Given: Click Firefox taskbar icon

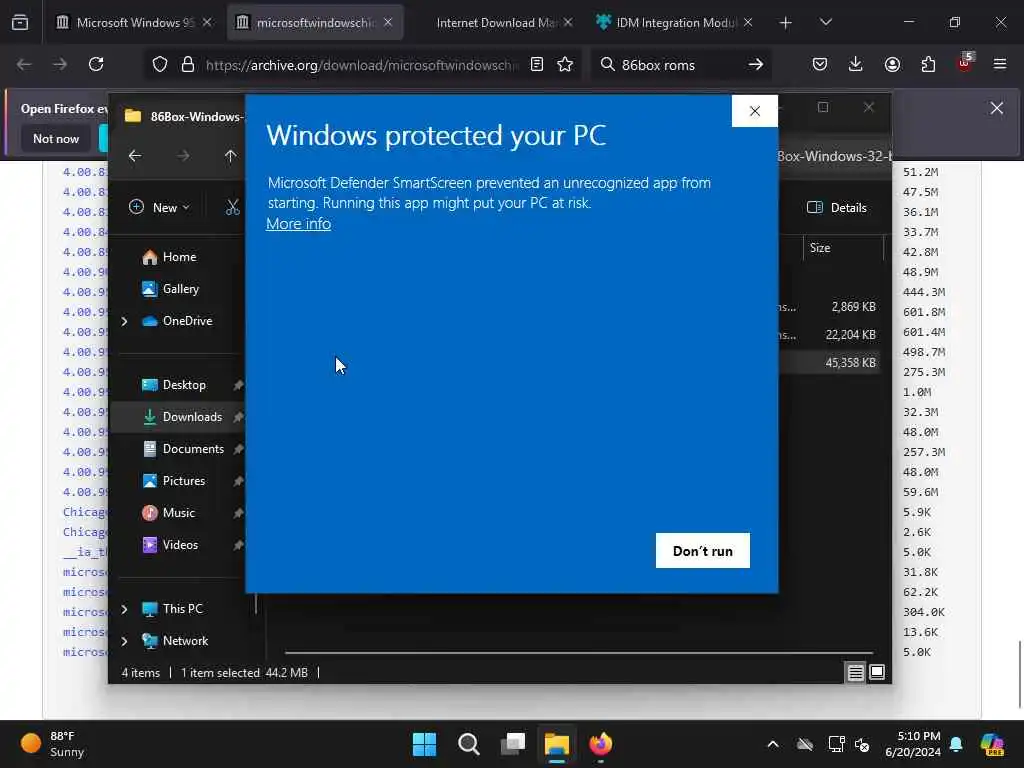Looking at the screenshot, I should (601, 744).
